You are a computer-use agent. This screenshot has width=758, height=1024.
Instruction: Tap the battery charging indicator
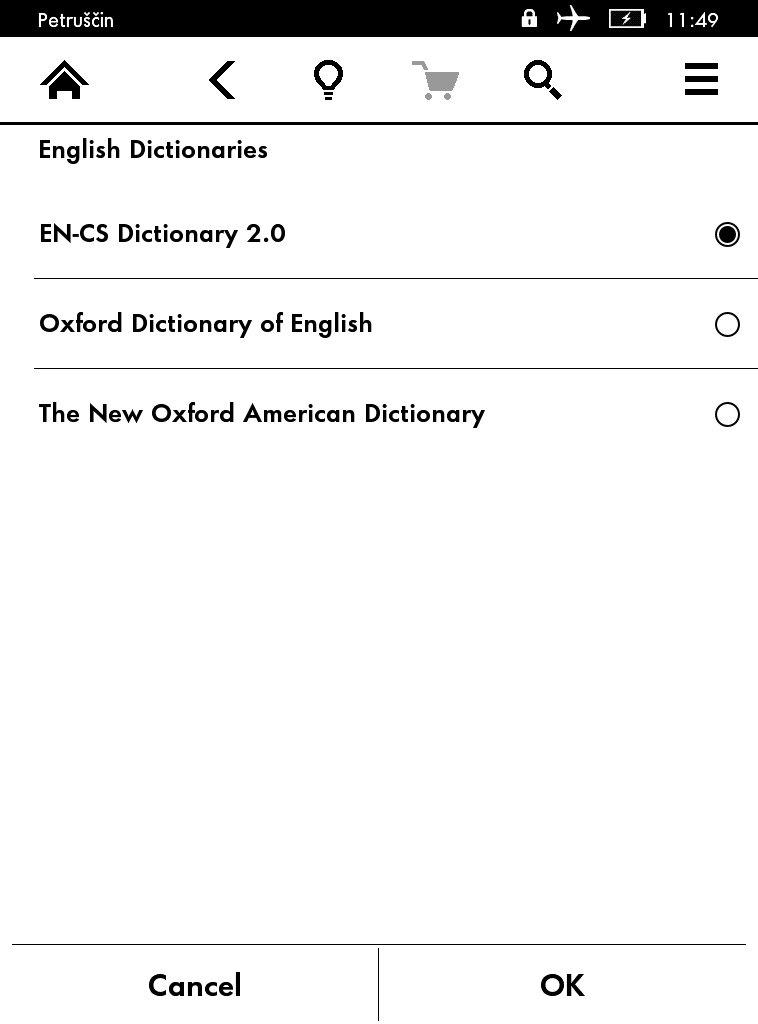coord(627,19)
